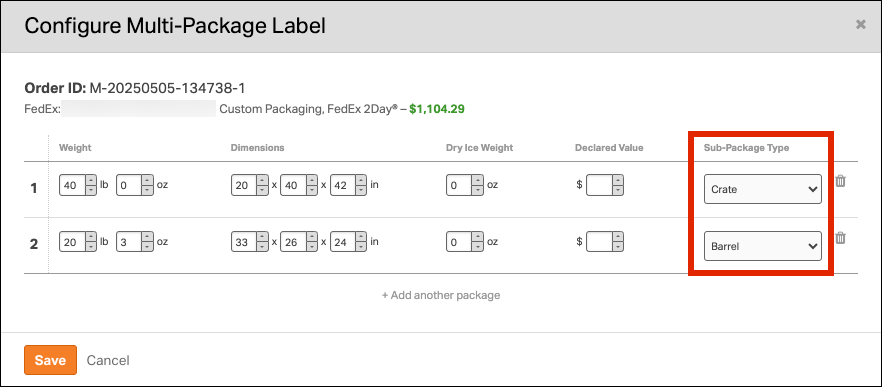Viewport: 882px width, 387px height.
Task: Add another package to the label
Action: pyautogui.click(x=441, y=295)
